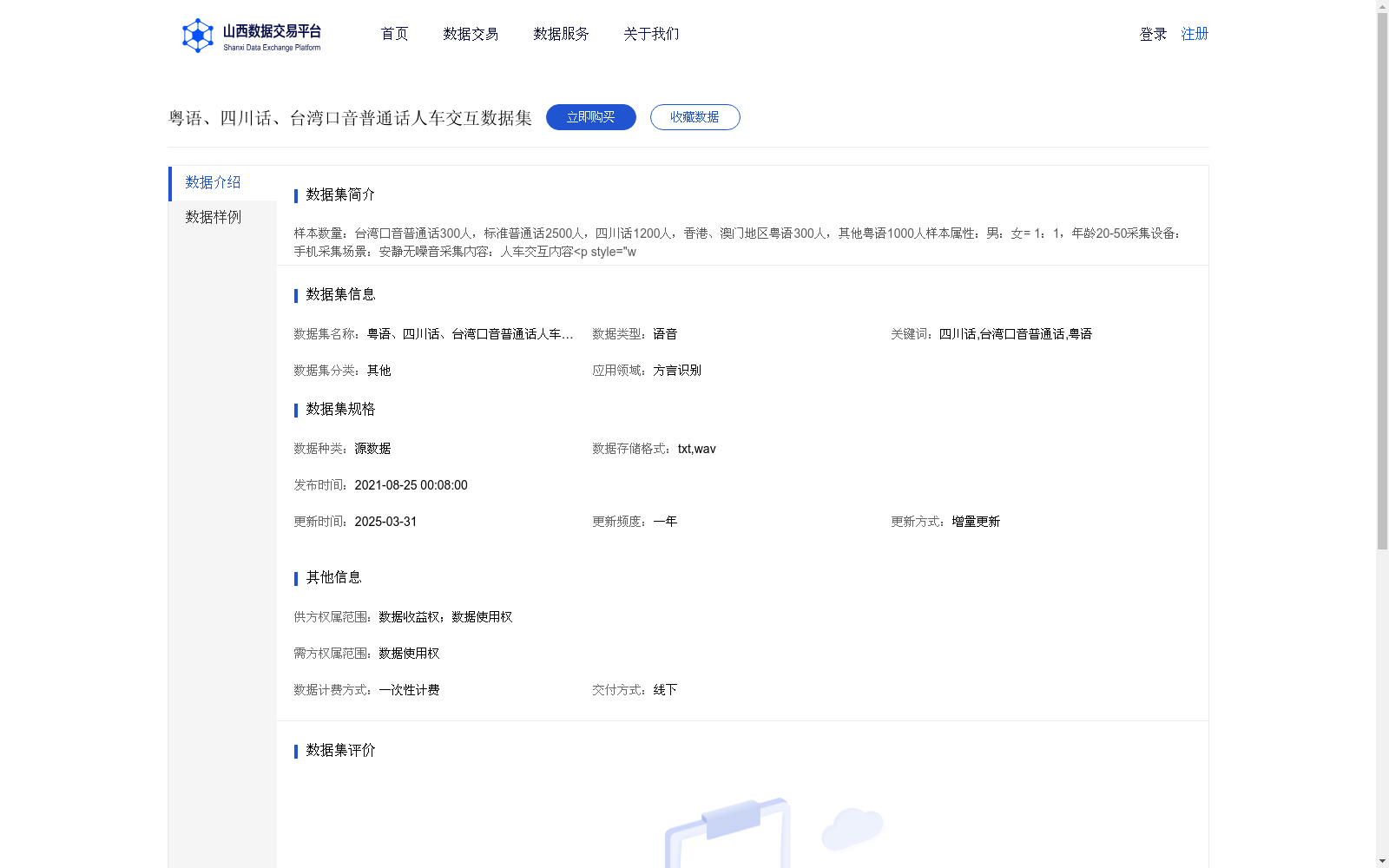Click the Shanxi Data Exchange Platform logo

[251, 36]
